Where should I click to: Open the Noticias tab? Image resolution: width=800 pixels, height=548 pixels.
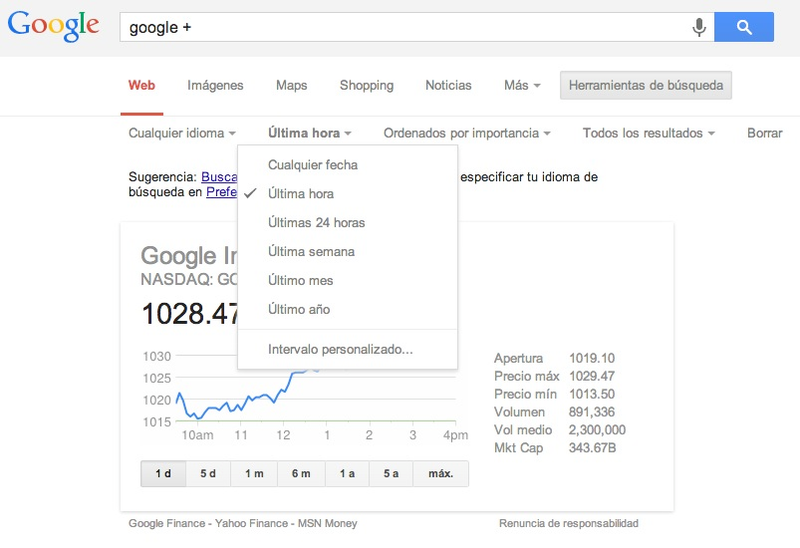click(448, 85)
